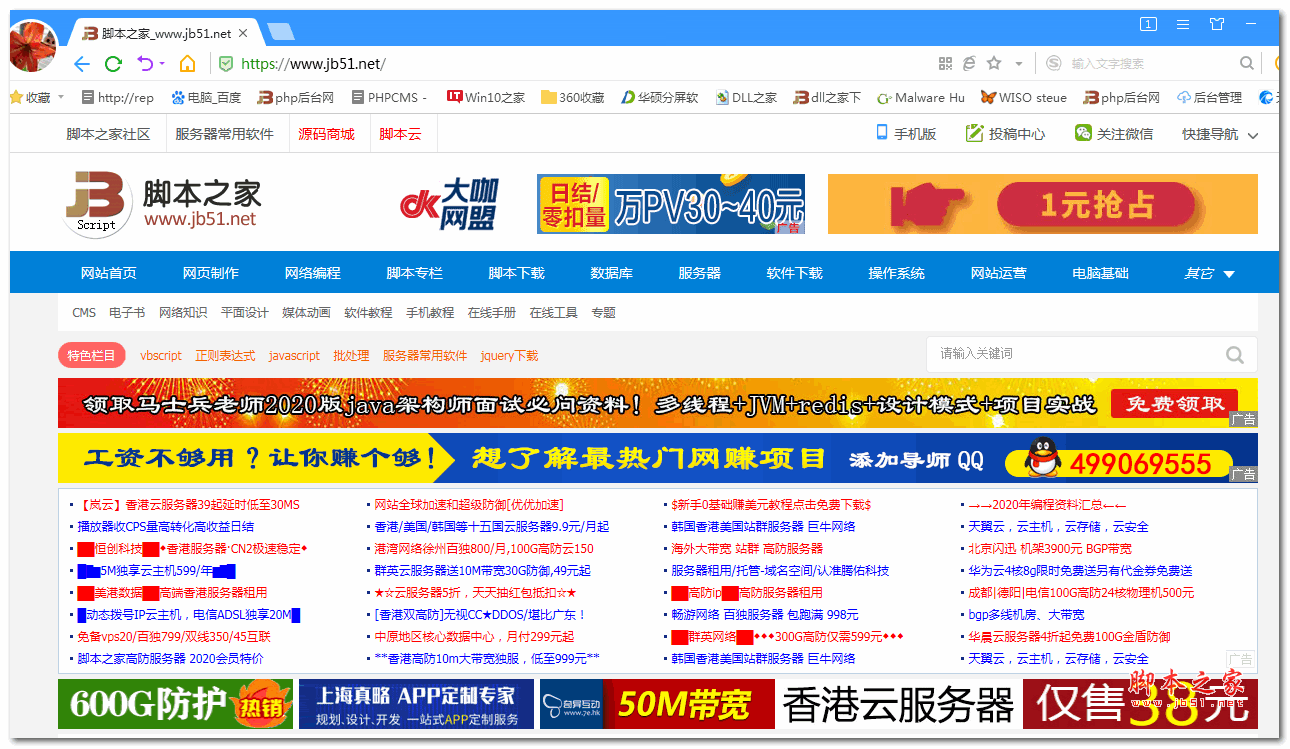Image resolution: width=1290 pixels, height=749 pixels.
Task: Open the 华硕分屏软 bookmark
Action: pyautogui.click(x=659, y=97)
